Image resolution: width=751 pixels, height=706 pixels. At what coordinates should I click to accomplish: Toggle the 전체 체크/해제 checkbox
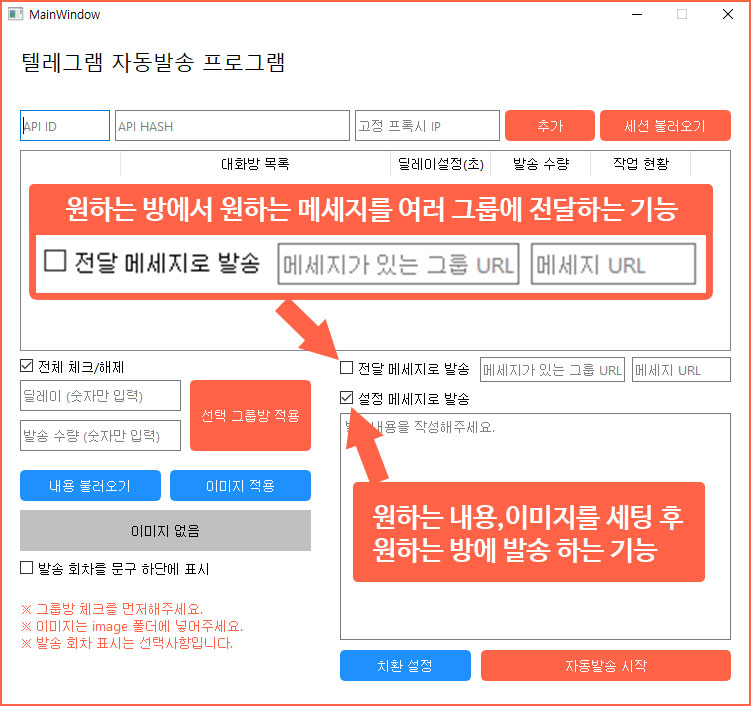click(x=26, y=366)
